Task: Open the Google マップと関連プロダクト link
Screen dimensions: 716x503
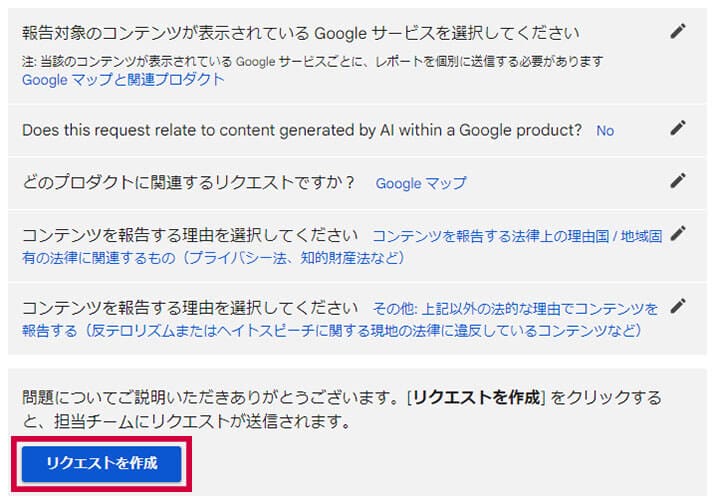Action: click(x=123, y=80)
